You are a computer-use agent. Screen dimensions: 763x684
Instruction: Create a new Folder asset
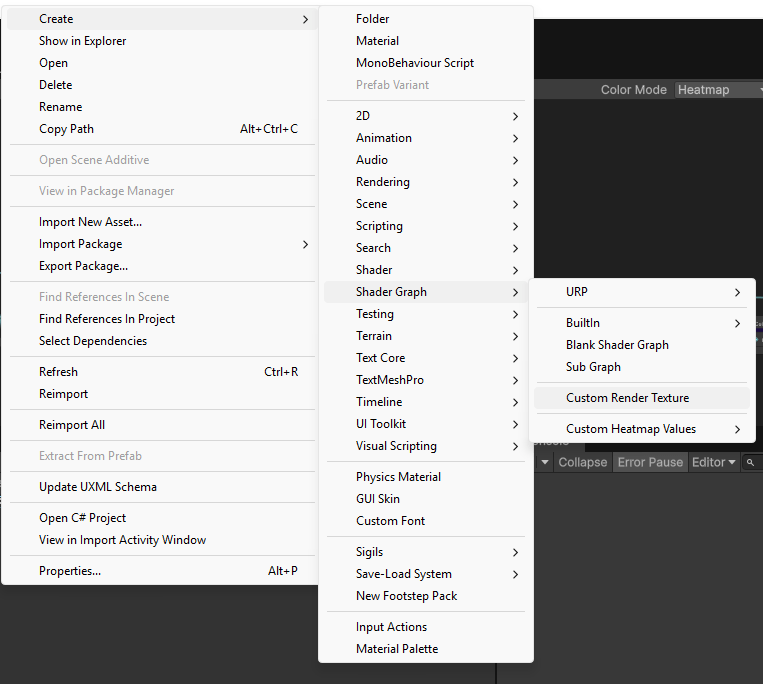372,19
